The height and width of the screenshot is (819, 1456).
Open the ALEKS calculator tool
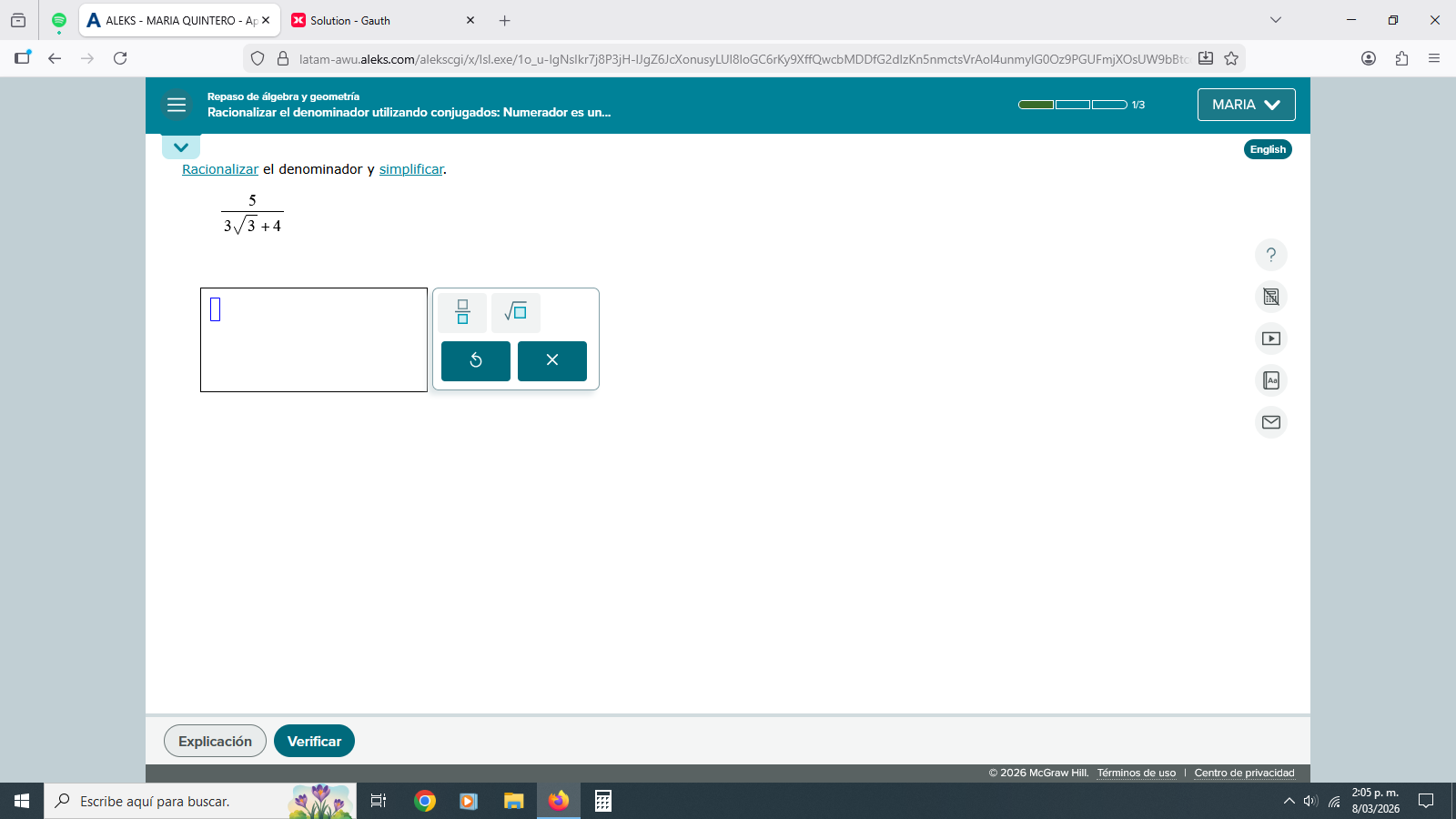[1270, 297]
